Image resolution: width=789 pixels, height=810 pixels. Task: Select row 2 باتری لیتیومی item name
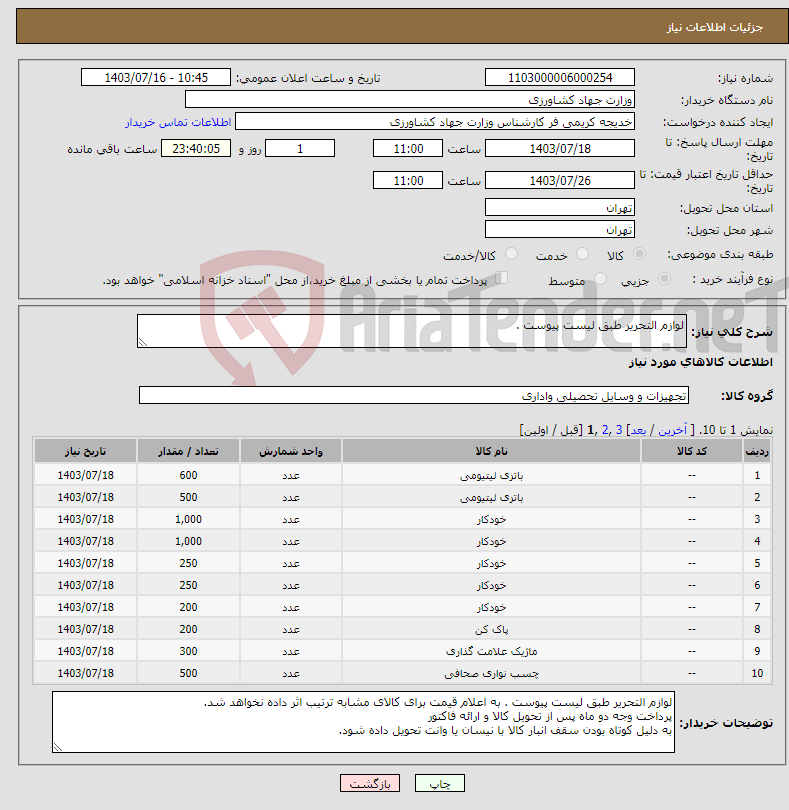coord(491,497)
